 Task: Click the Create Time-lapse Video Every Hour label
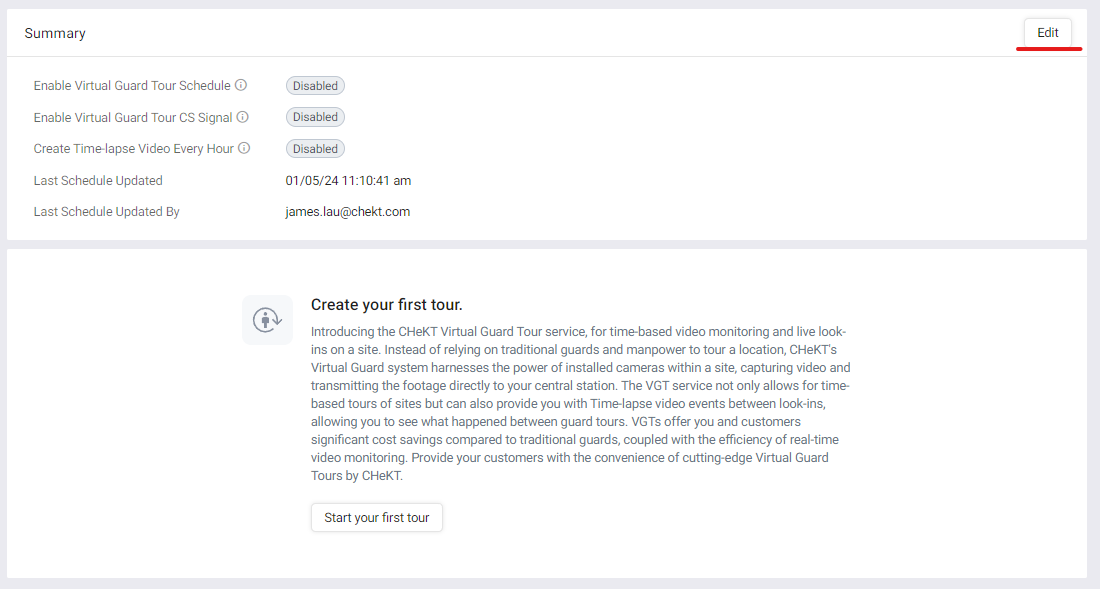[x=133, y=149]
